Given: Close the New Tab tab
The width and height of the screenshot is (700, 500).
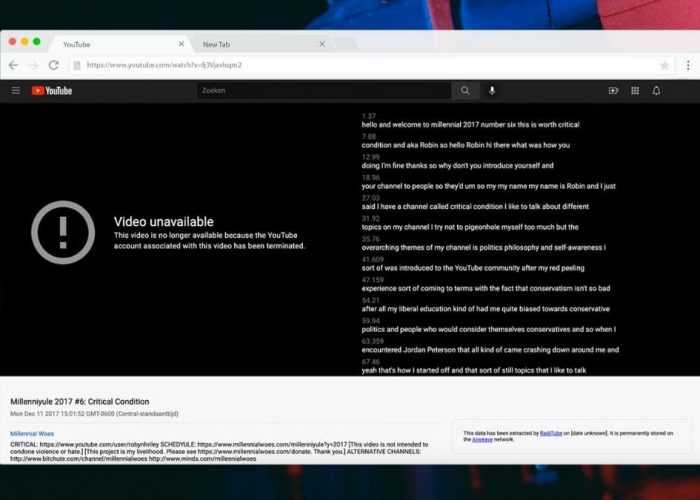Looking at the screenshot, I should point(322,44).
